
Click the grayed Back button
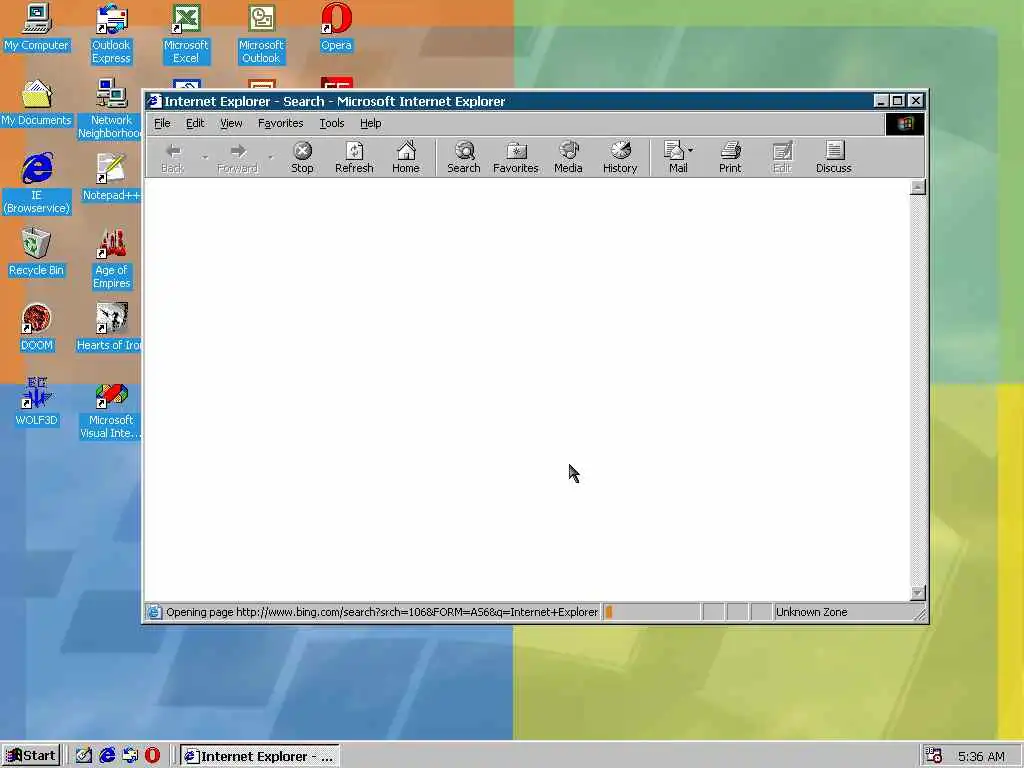(x=172, y=157)
